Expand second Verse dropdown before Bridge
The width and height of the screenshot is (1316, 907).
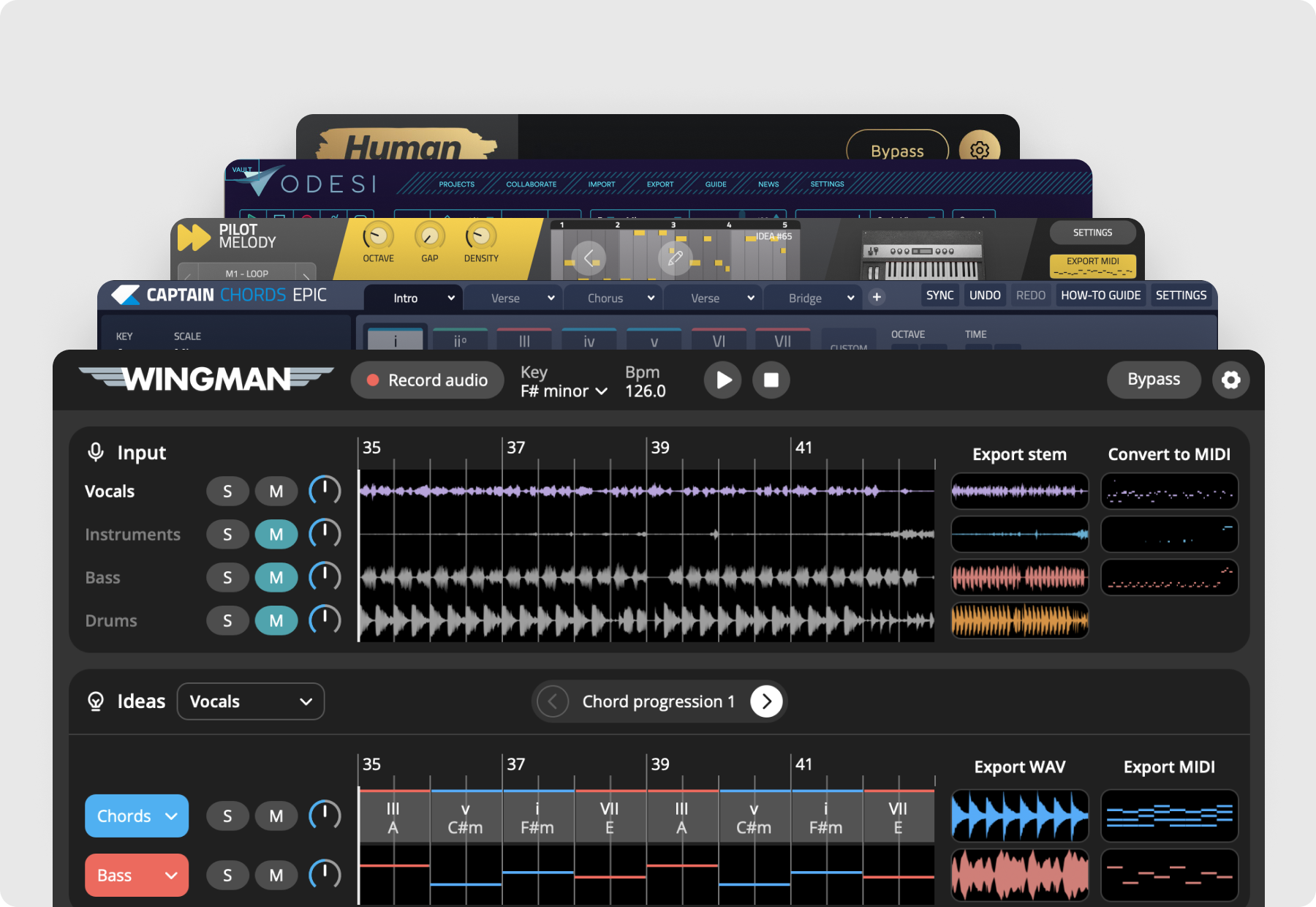750,298
